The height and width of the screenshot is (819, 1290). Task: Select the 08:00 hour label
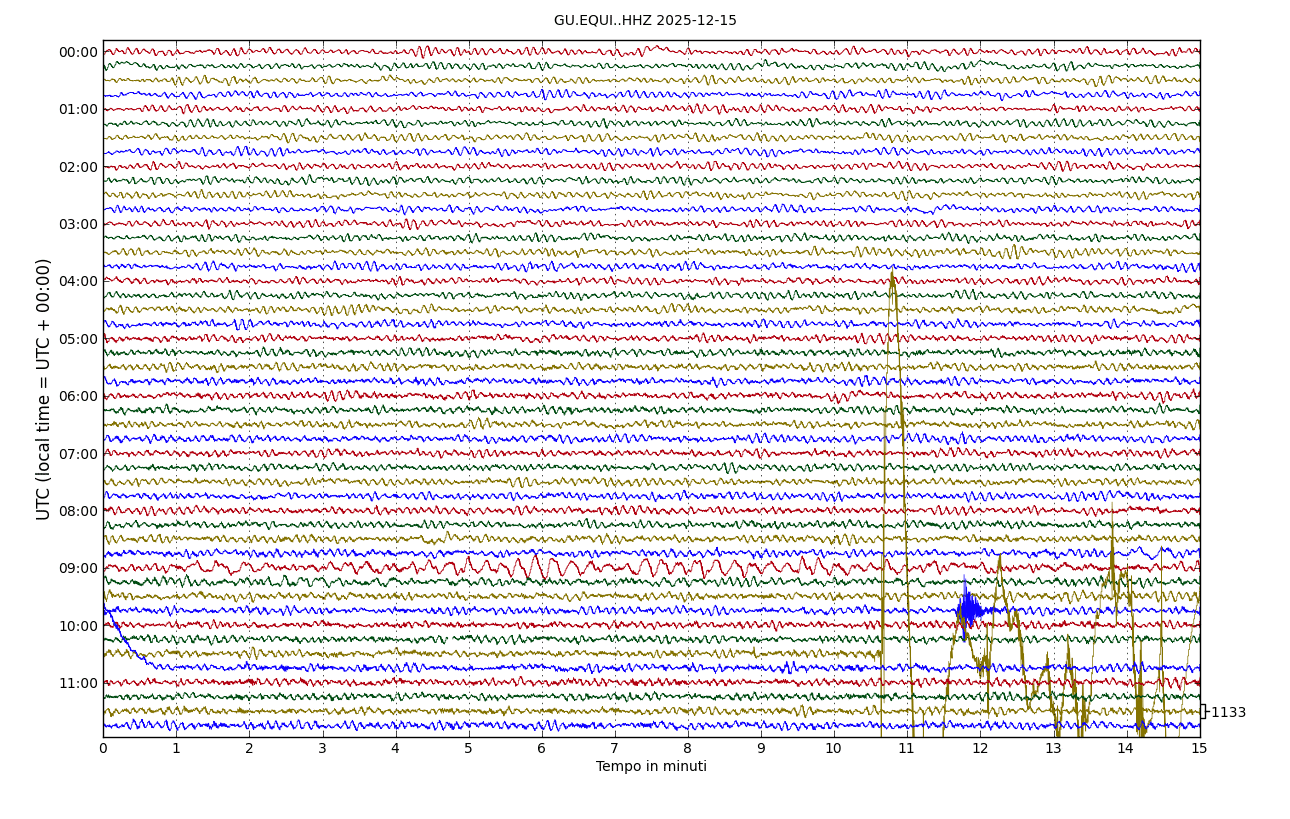(78, 512)
